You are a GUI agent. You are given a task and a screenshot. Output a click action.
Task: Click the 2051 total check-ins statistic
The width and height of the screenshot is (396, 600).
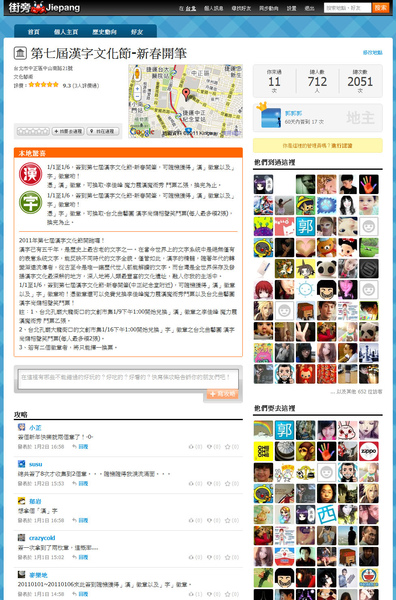[360, 82]
